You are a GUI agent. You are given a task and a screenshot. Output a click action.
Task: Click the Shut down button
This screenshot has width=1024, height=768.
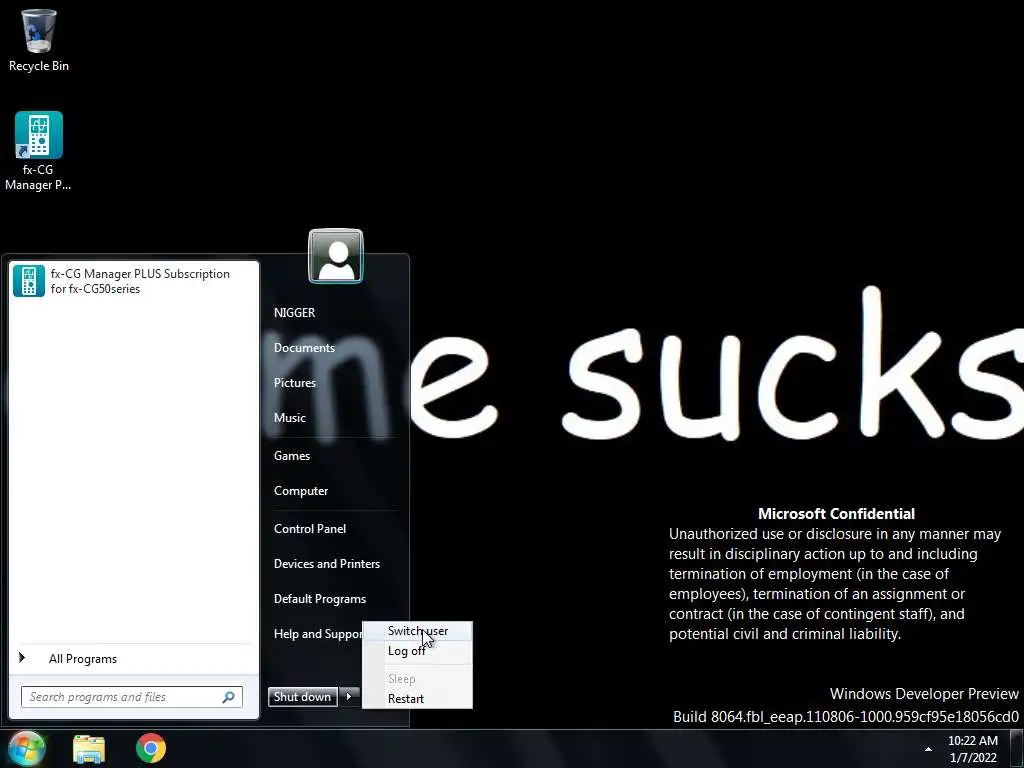(x=302, y=697)
